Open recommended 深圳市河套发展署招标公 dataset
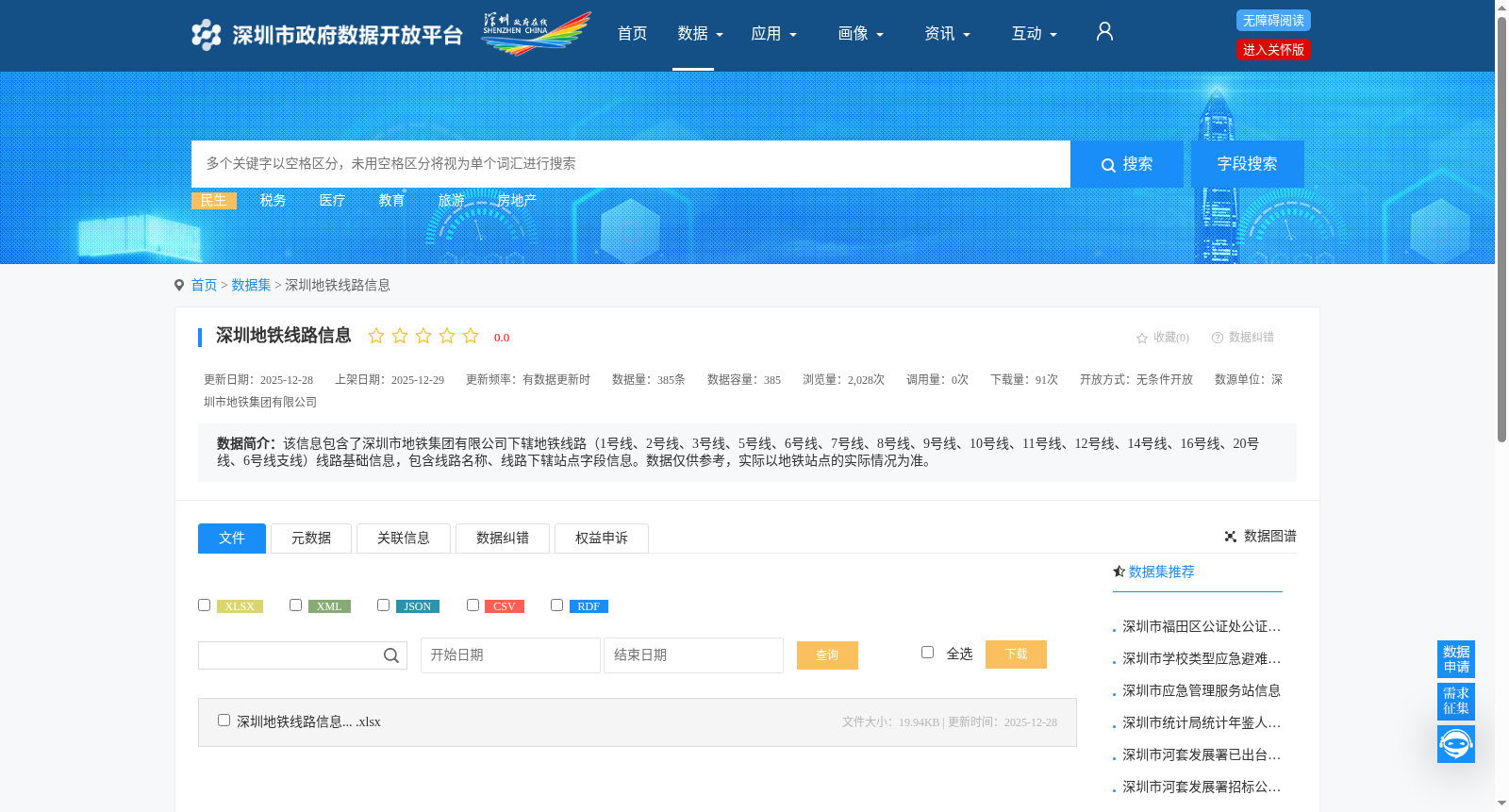 point(1202,787)
